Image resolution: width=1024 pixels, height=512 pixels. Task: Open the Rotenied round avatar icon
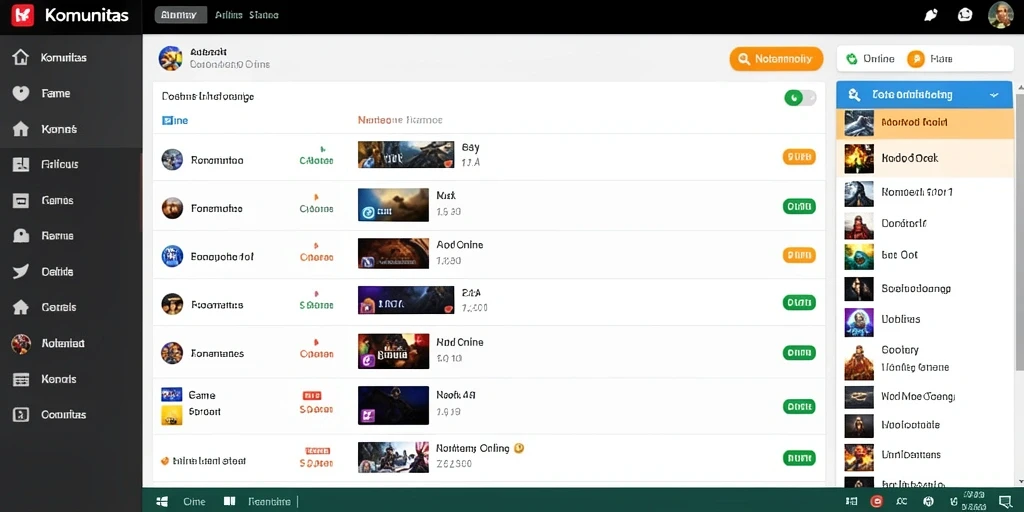(x=21, y=343)
